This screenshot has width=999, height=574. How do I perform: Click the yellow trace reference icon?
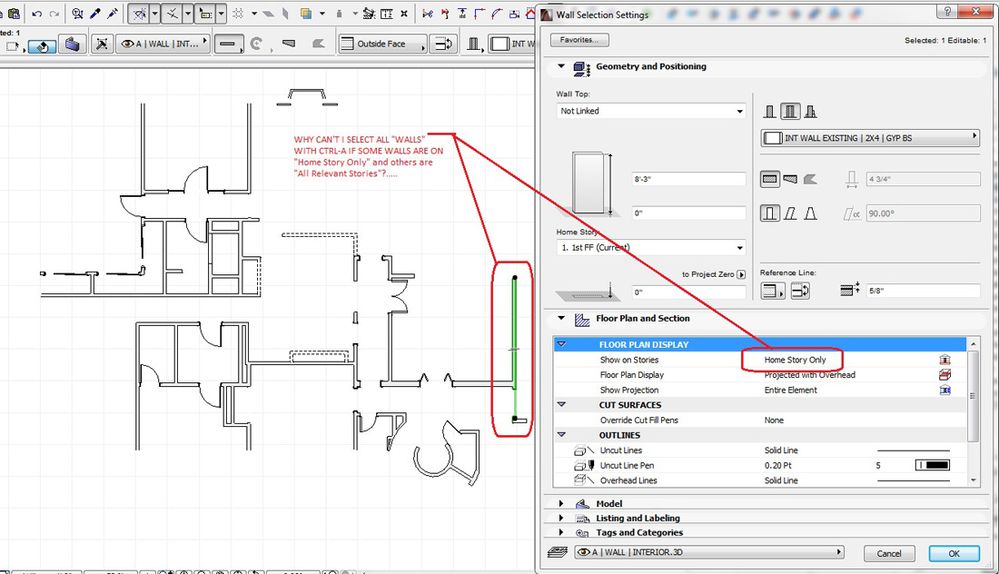(x=306, y=13)
